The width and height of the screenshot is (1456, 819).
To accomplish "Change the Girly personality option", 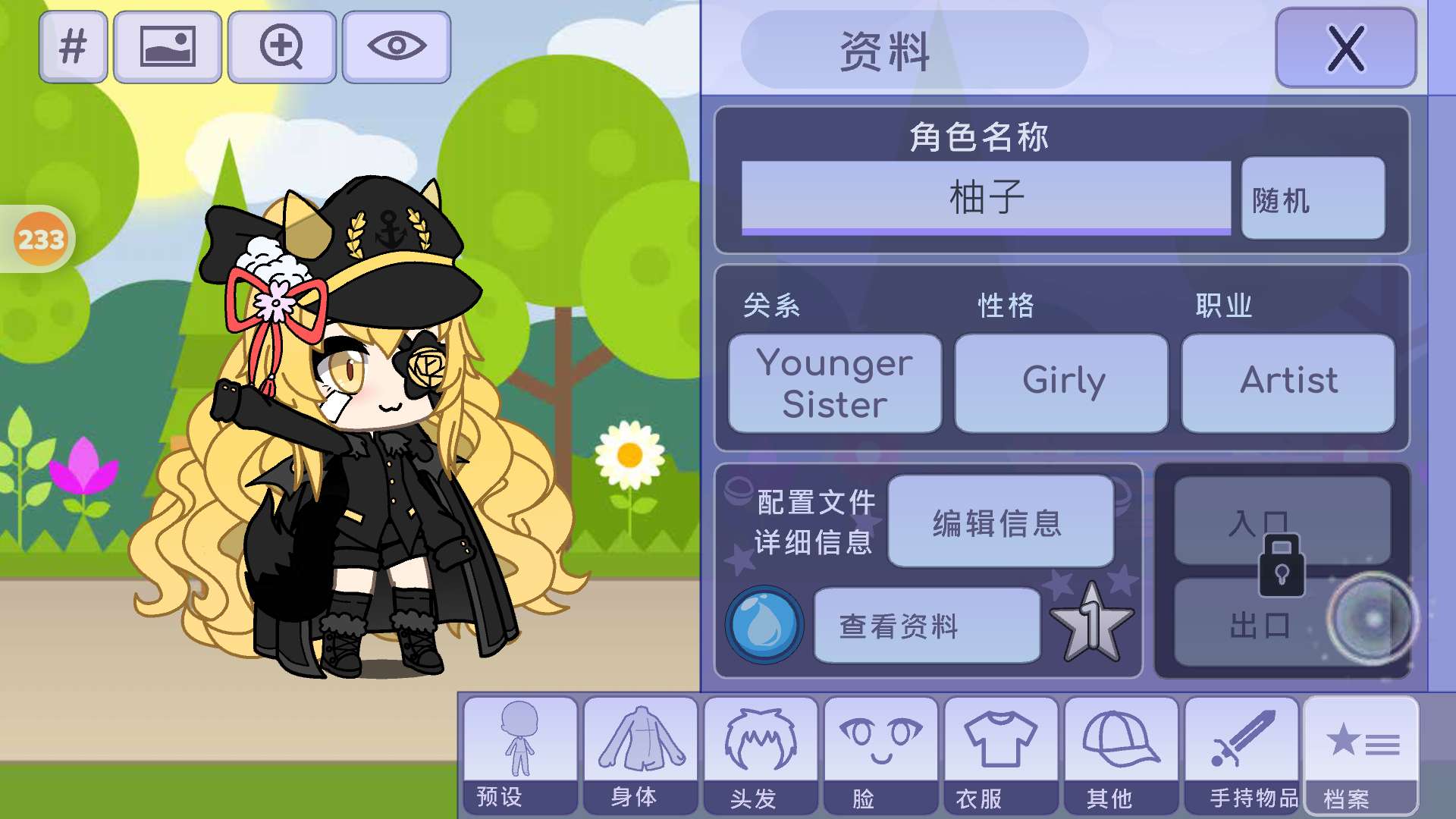I will point(1062,384).
